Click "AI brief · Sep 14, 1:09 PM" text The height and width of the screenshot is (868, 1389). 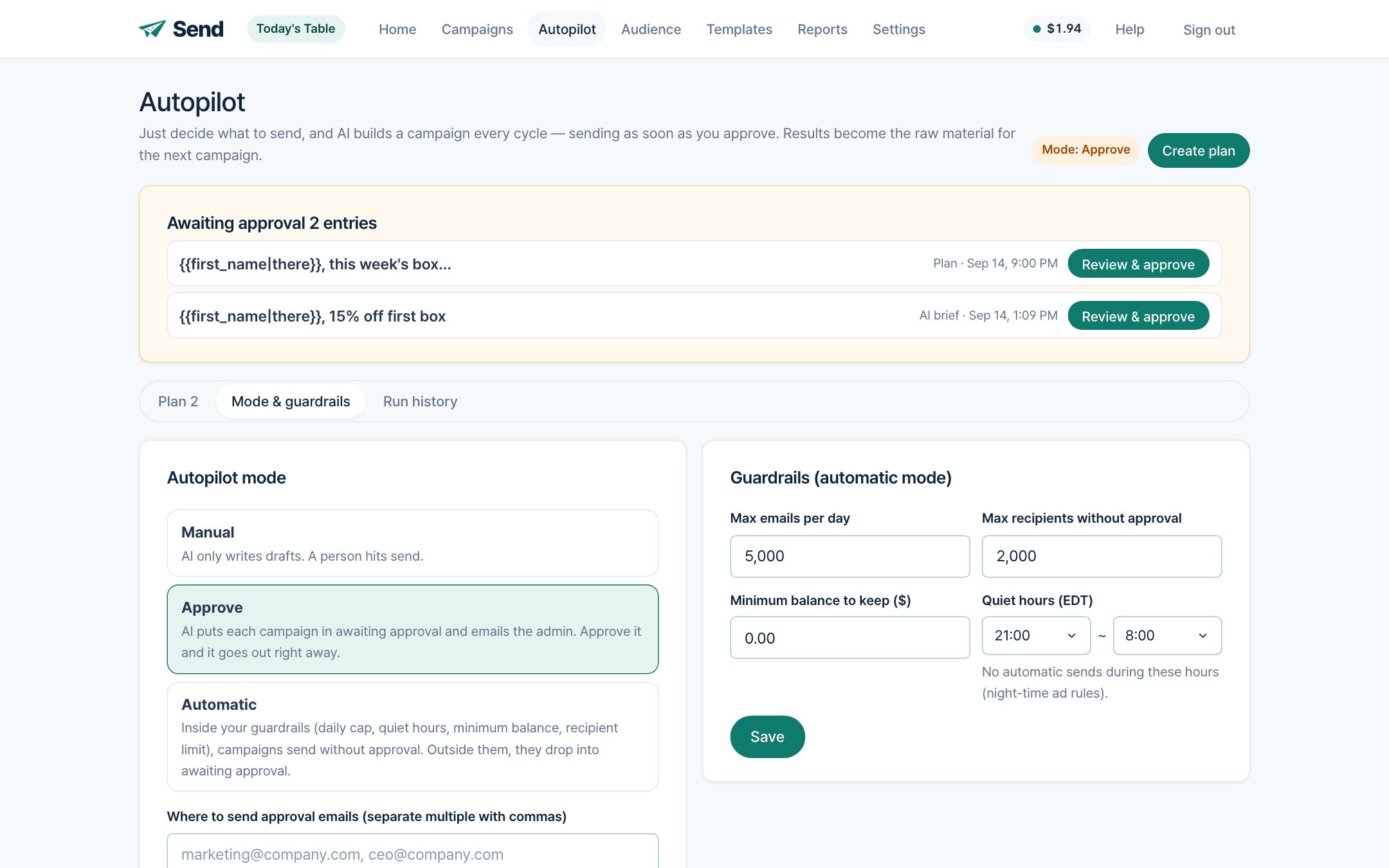(988, 316)
